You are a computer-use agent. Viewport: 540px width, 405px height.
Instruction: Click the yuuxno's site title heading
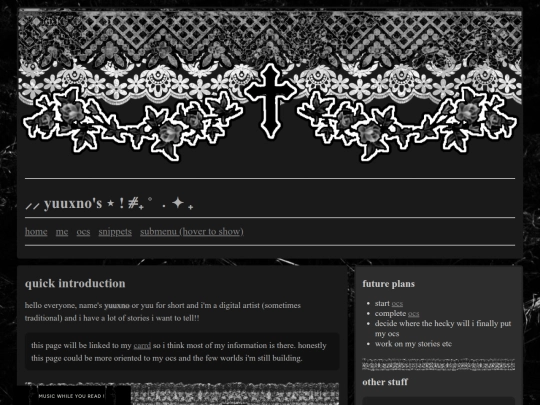click(110, 203)
